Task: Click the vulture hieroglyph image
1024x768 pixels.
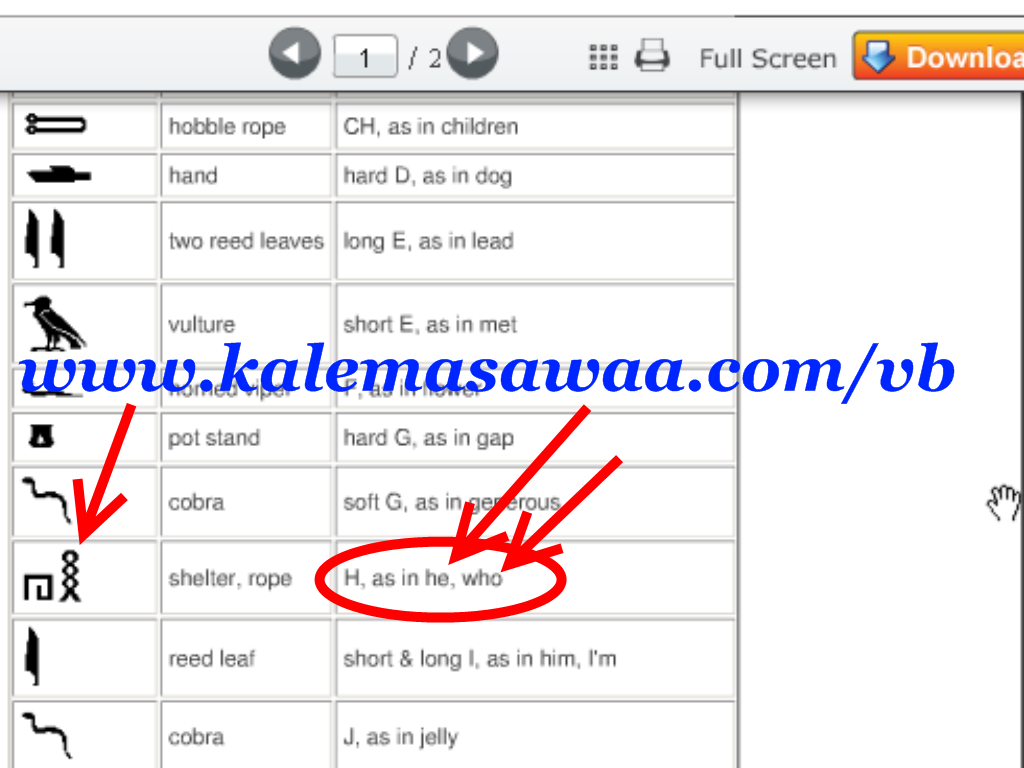Action: (x=54, y=323)
